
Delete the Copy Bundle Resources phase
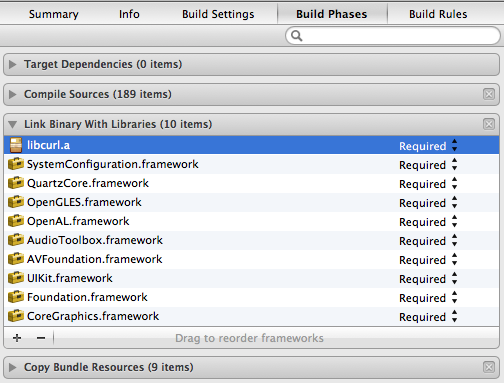[x=489, y=367]
